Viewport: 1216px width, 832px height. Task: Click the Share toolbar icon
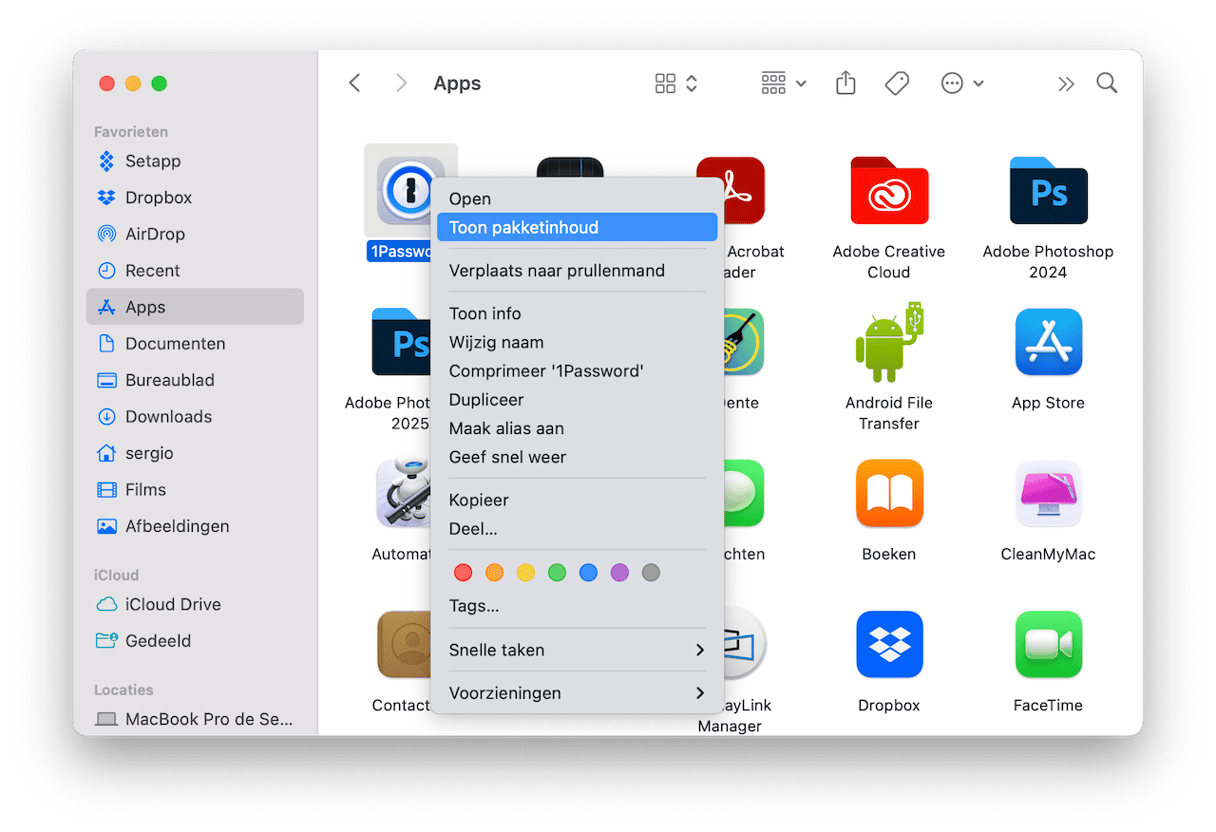(846, 84)
